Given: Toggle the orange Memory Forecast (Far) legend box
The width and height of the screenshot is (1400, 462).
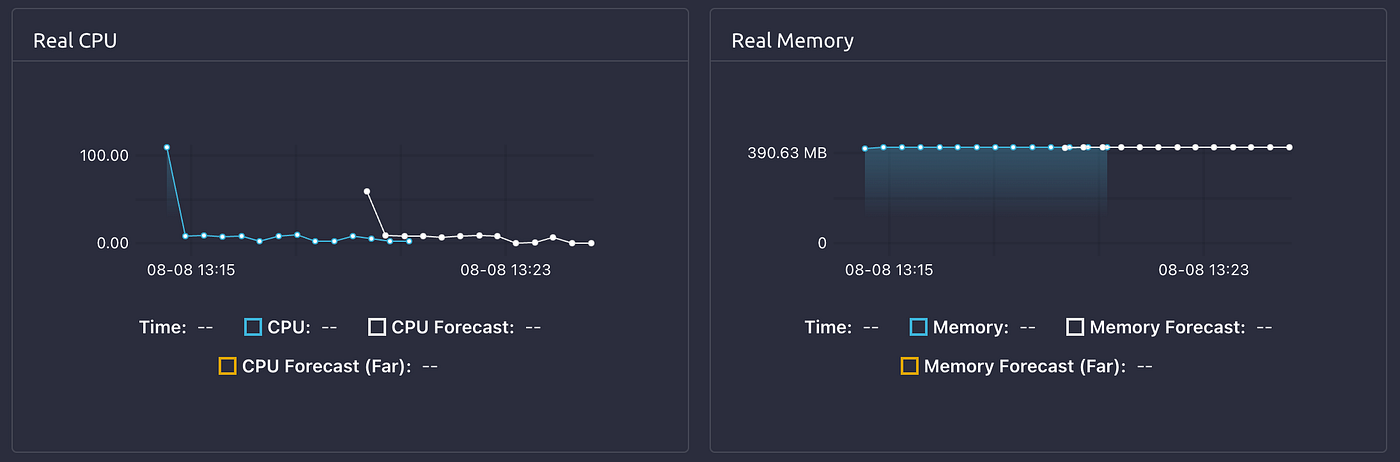Looking at the screenshot, I should coord(909,366).
